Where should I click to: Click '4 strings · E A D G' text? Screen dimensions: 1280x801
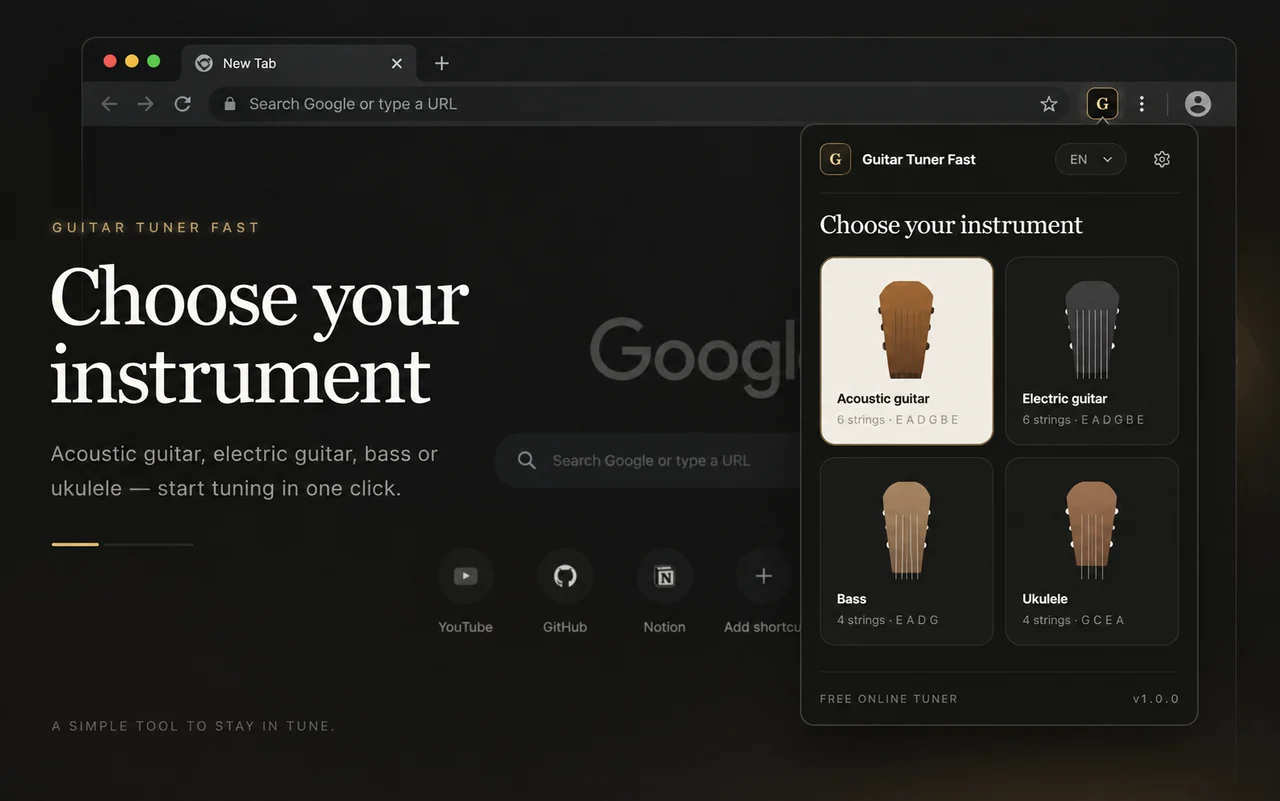pos(888,620)
